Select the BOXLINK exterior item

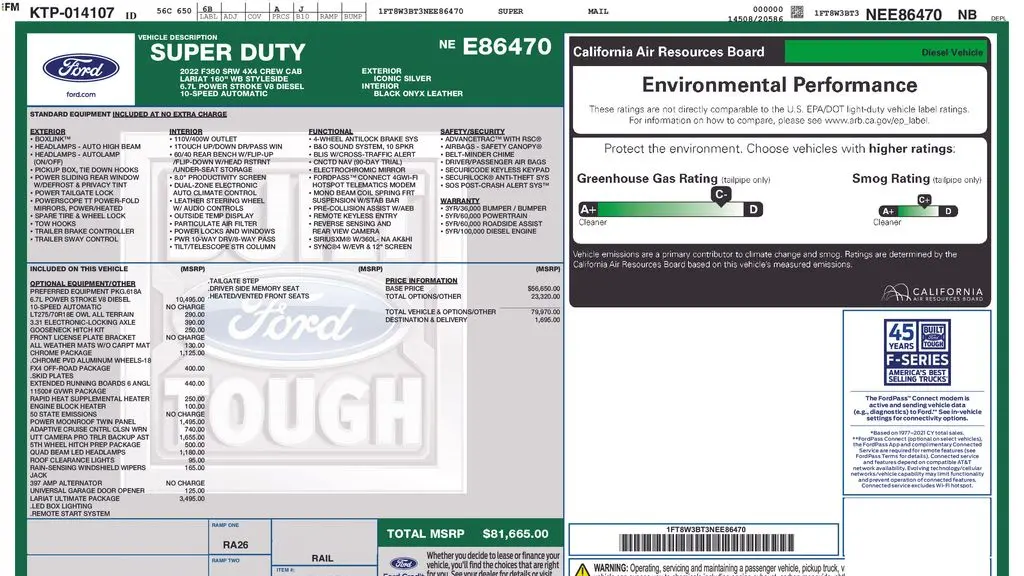click(x=52, y=139)
